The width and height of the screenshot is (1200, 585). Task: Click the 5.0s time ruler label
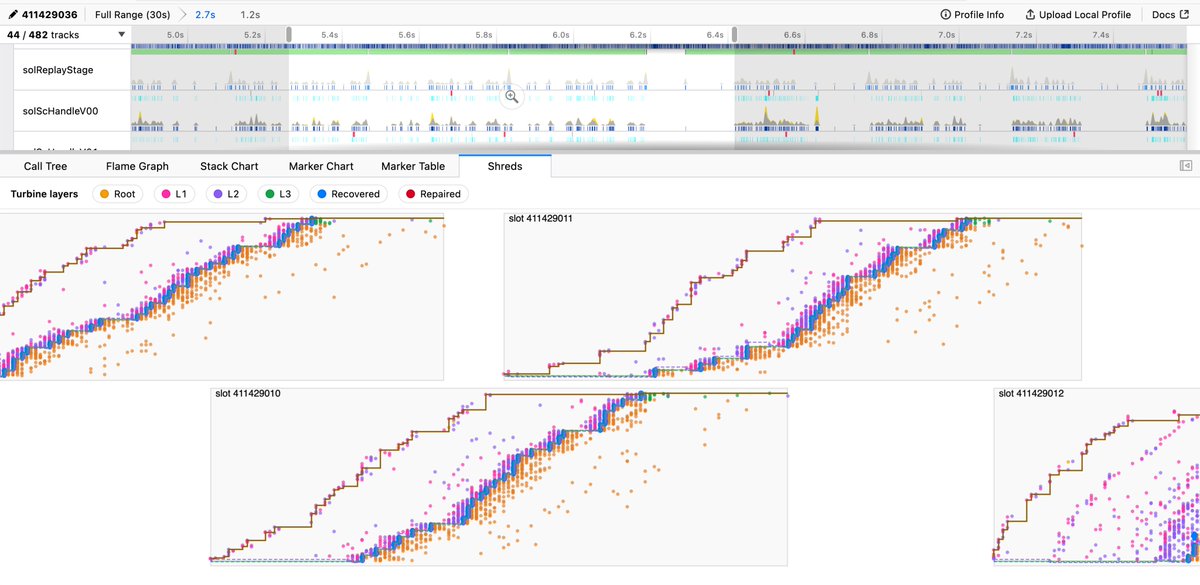(x=175, y=35)
